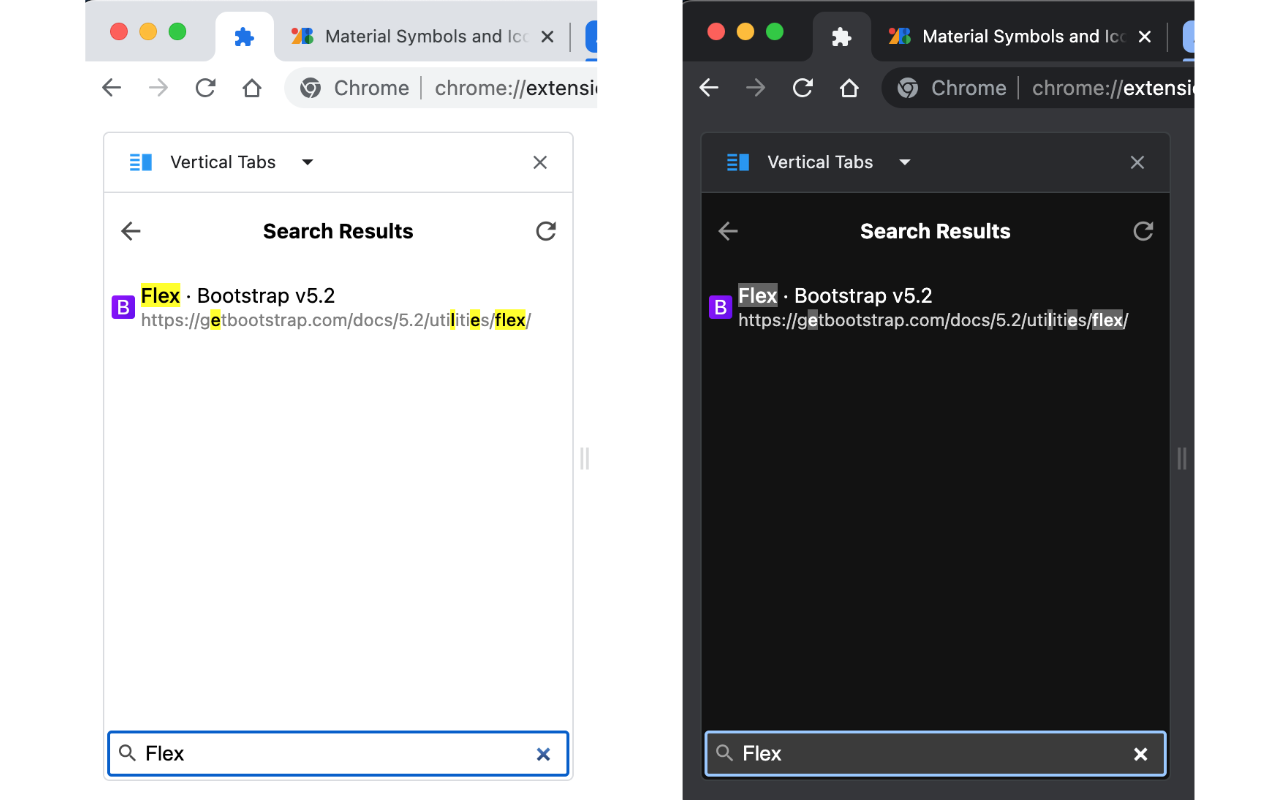Close the dark Vertical Tabs side panel

coord(1137,162)
